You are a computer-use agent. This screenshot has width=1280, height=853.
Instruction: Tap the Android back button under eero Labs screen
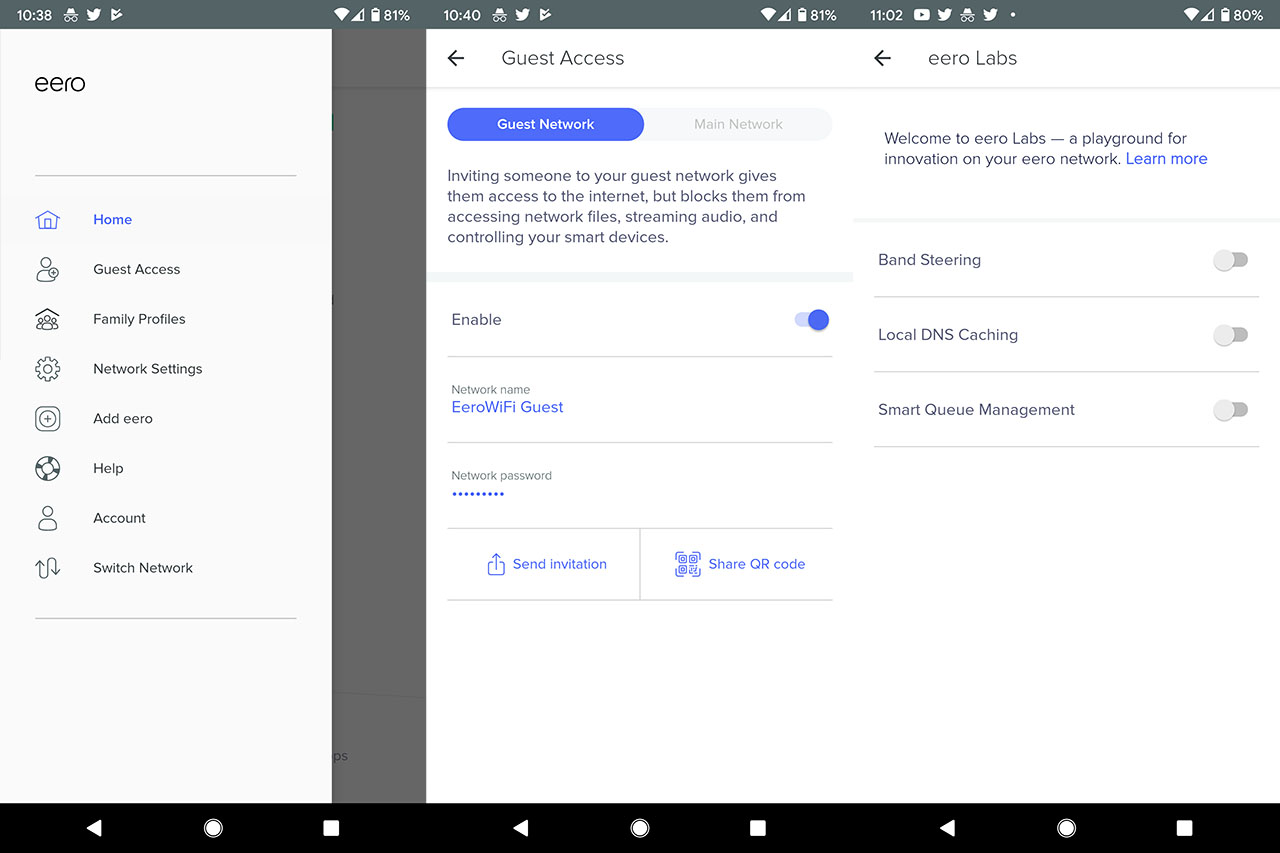pos(947,828)
